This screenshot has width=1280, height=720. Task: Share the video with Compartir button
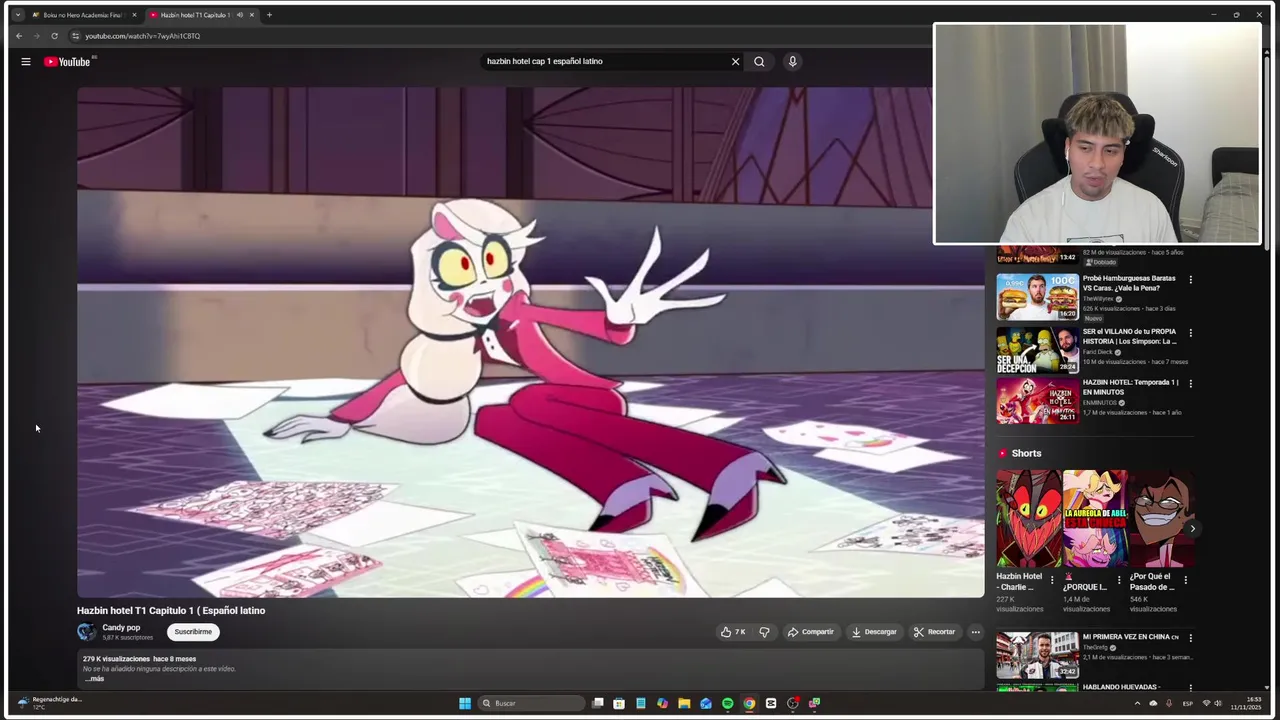(x=810, y=632)
